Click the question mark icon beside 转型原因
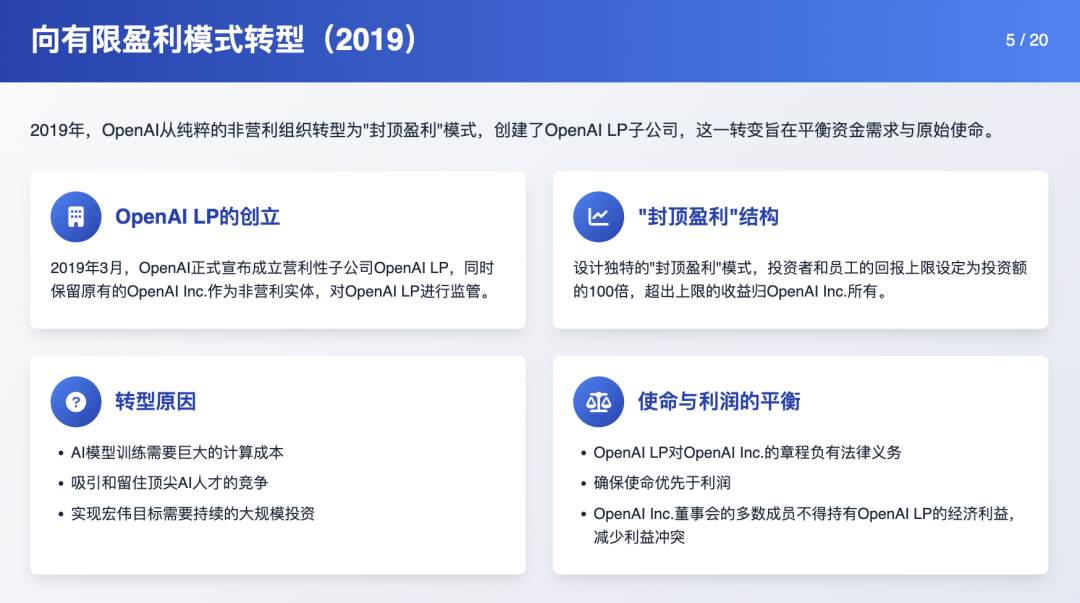Image resolution: width=1080 pixels, height=603 pixels. tap(76, 401)
